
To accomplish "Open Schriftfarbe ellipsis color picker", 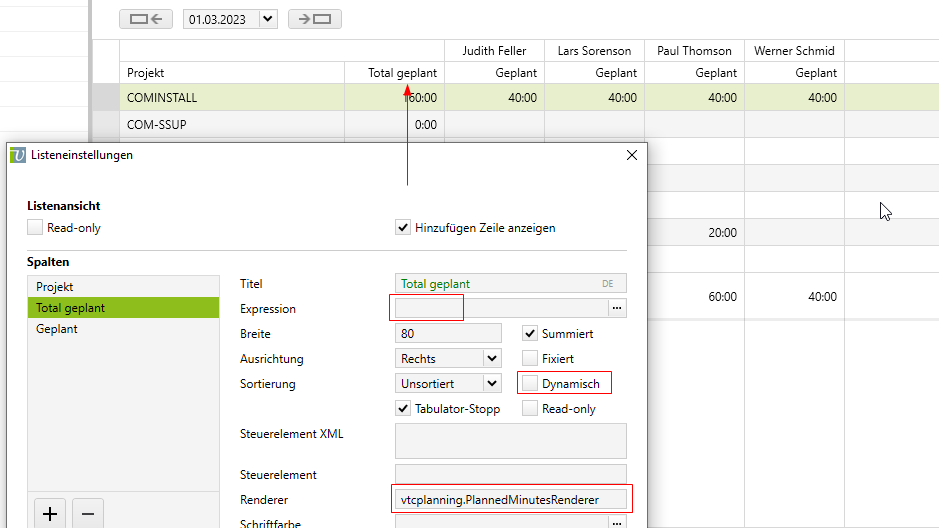I will click(x=617, y=523).
